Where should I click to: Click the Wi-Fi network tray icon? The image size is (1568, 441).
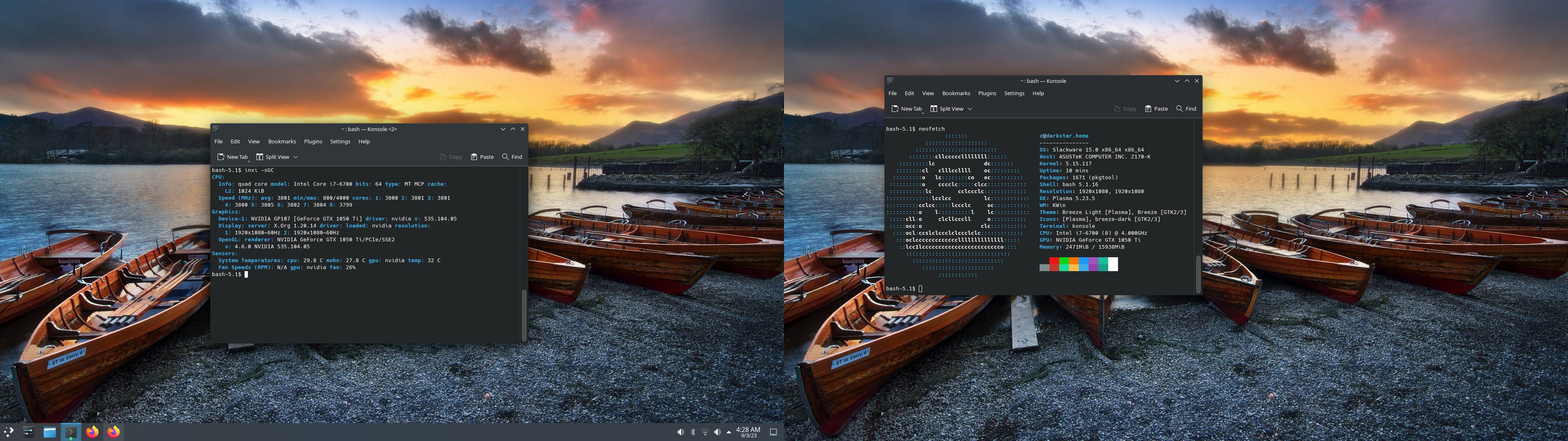click(x=705, y=432)
